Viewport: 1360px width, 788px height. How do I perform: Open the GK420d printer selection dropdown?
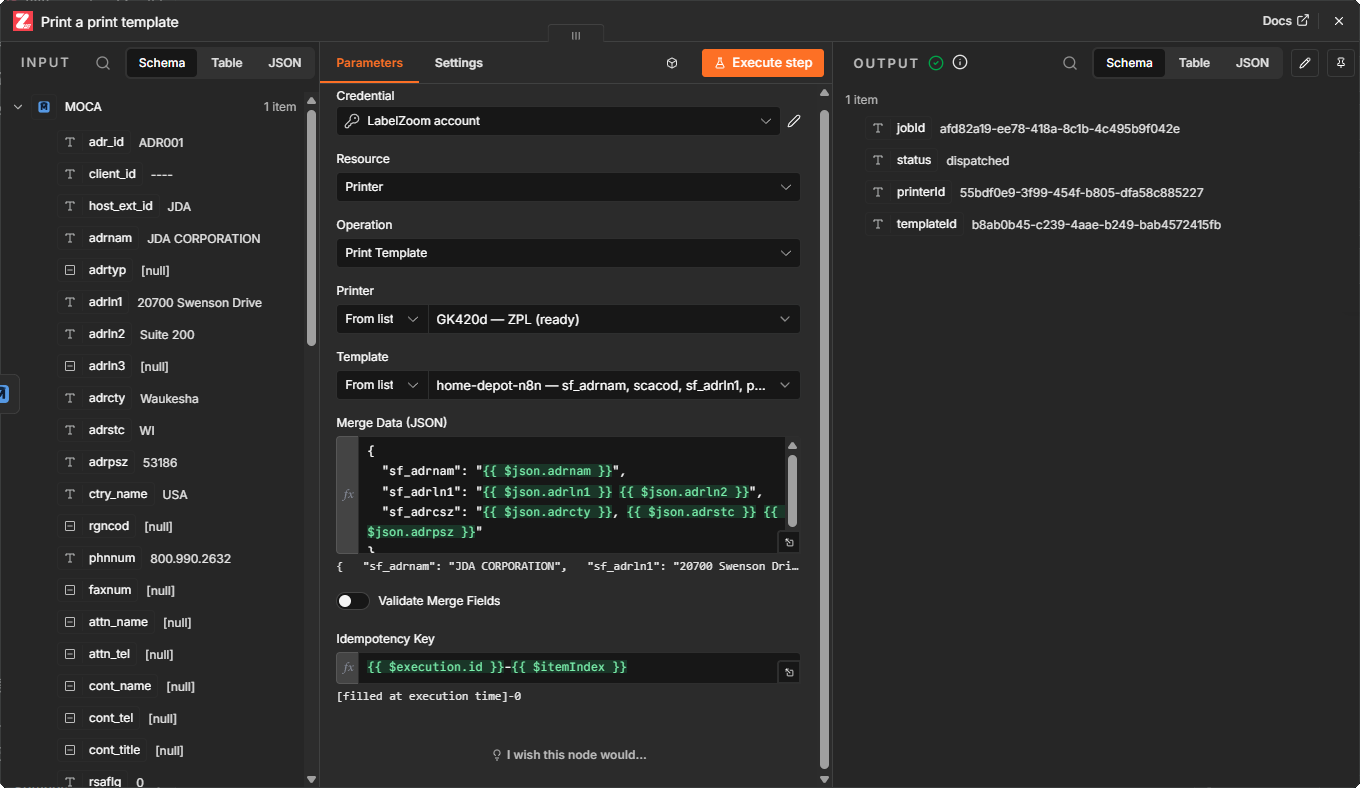614,319
